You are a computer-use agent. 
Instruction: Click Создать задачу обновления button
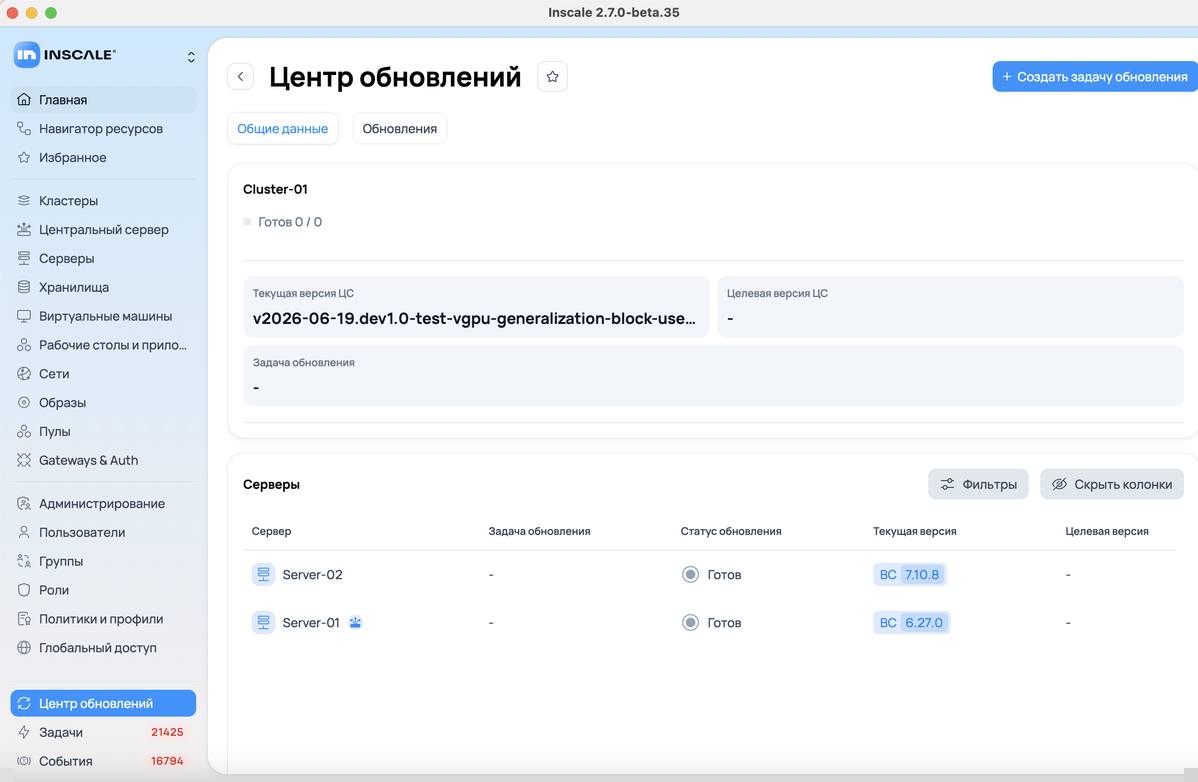(x=1095, y=76)
